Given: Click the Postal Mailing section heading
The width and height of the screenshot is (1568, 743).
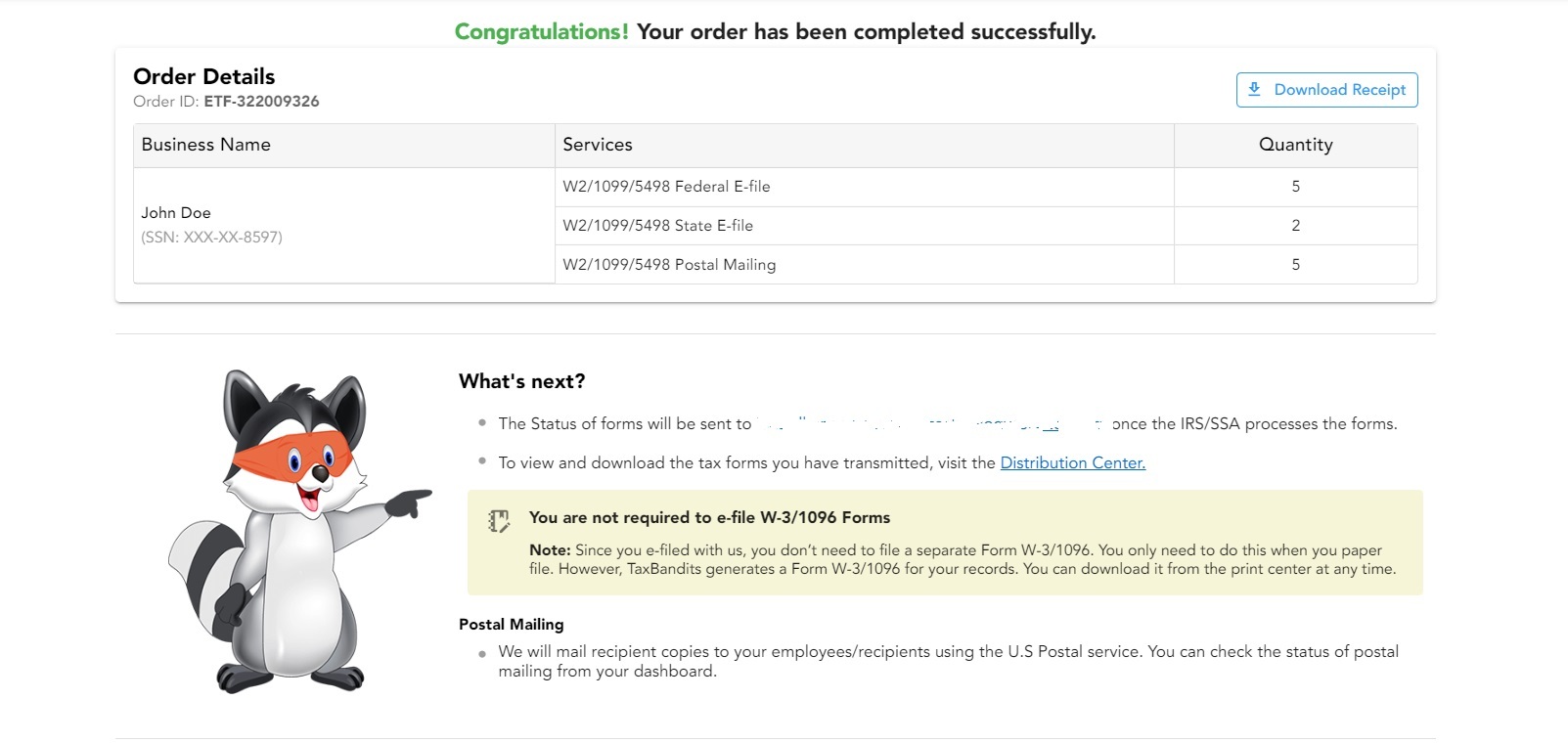Looking at the screenshot, I should pos(511,624).
